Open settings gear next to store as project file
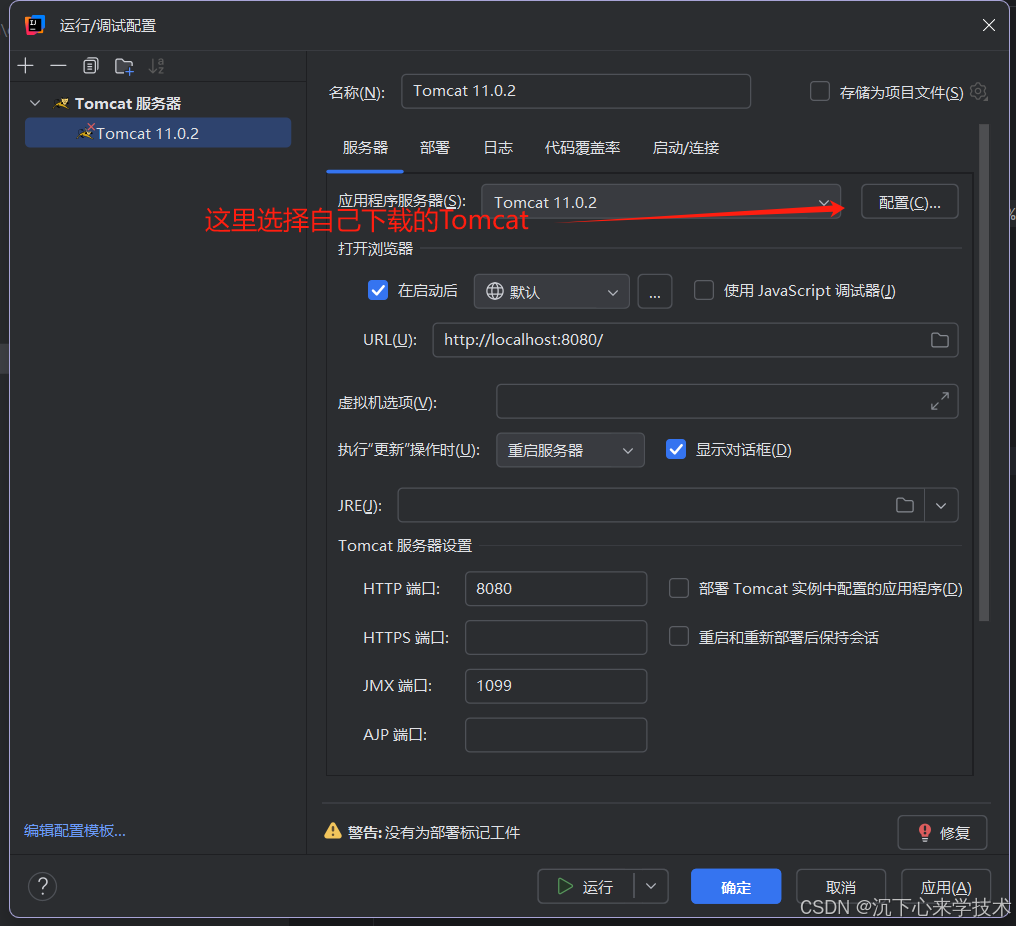The height and width of the screenshot is (926, 1016). click(x=978, y=92)
